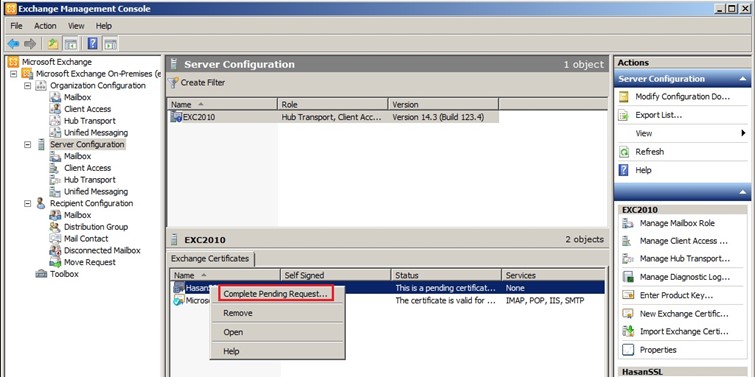
Task: Click 'Hub Transport, Client Acc...' role cell
Action: 332,117
